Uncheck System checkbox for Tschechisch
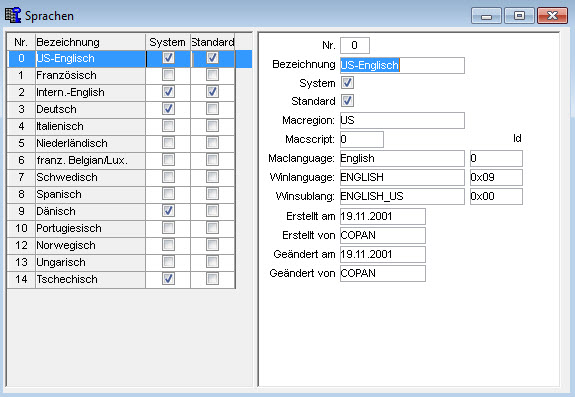Viewport: 575px width, 397px height. (168, 279)
